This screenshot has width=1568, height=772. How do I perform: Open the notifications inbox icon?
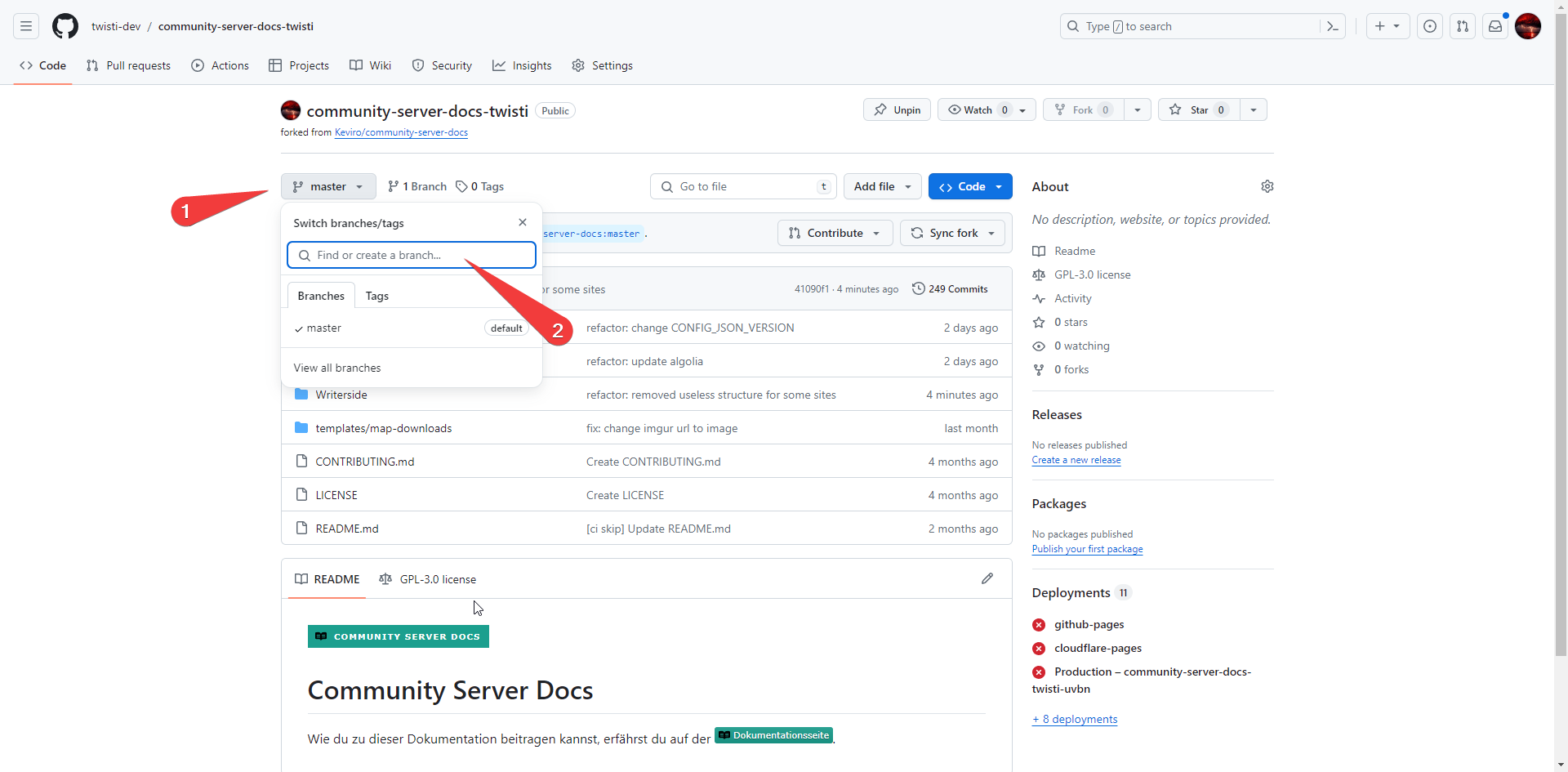tap(1495, 26)
